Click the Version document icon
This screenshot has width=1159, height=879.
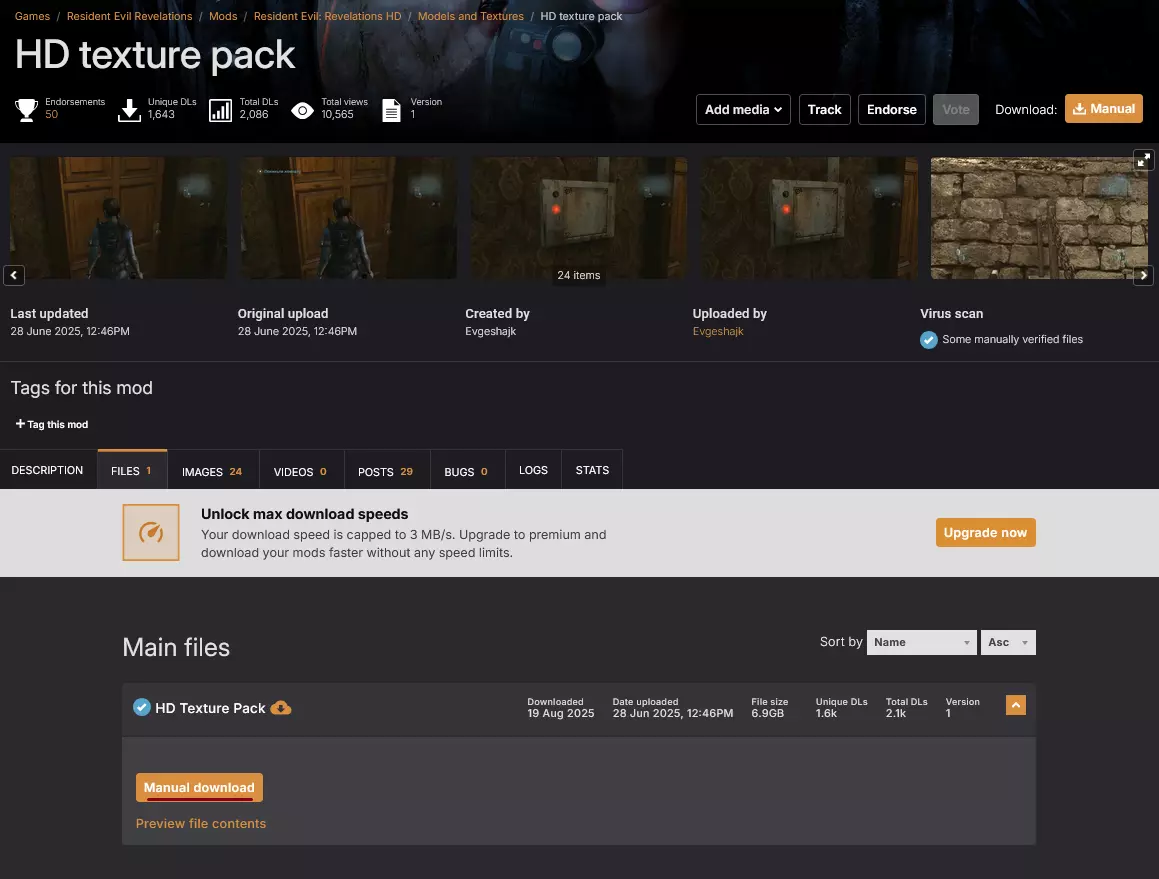[x=391, y=110]
